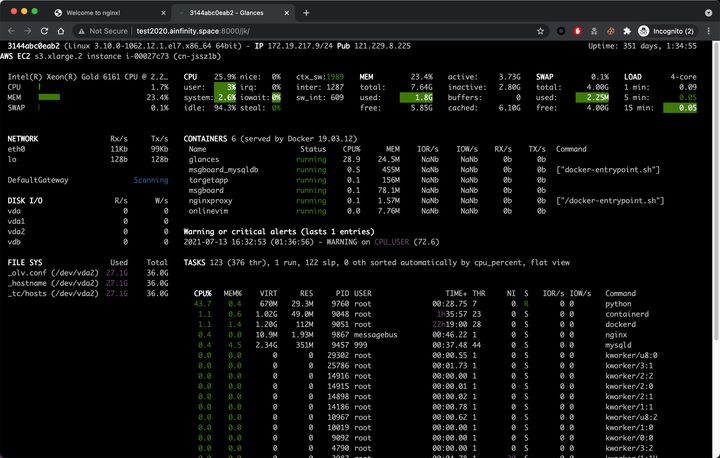Image resolution: width=720 pixels, height=458 pixels.
Task: Reload the Glances page
Action: point(45,31)
